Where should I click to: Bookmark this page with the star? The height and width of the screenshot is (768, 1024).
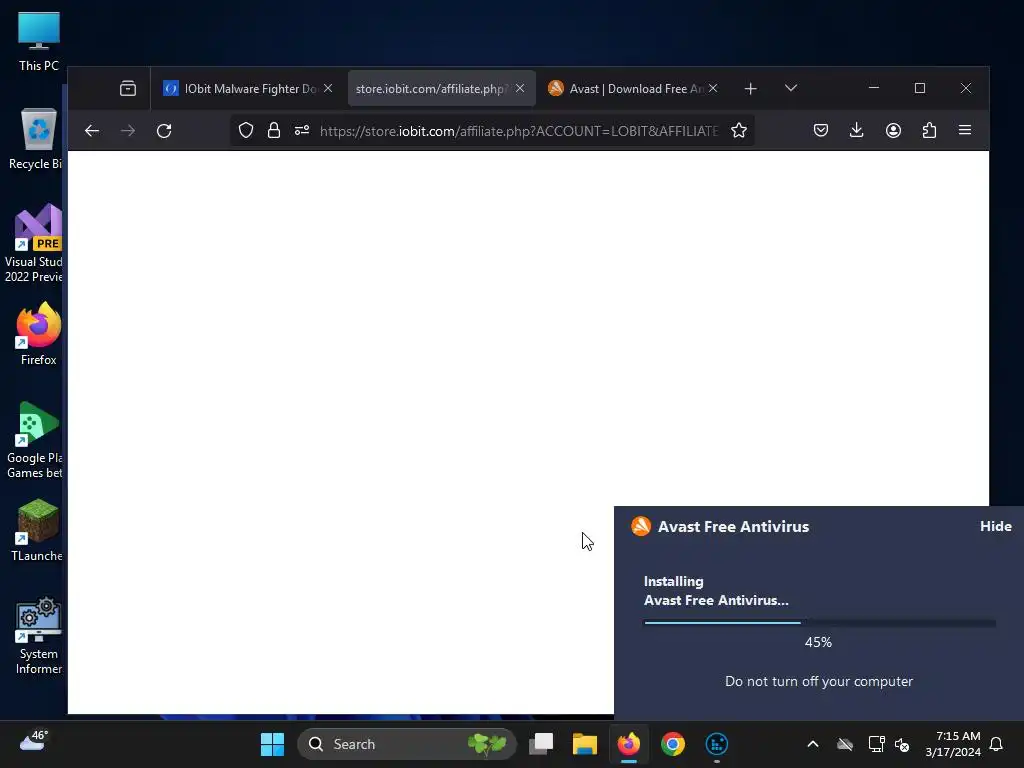(x=739, y=131)
